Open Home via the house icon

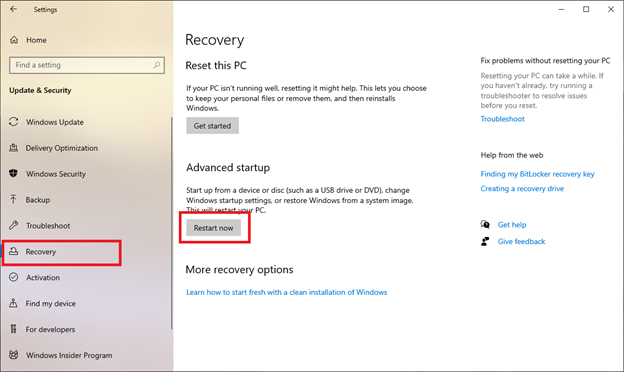coord(14,40)
